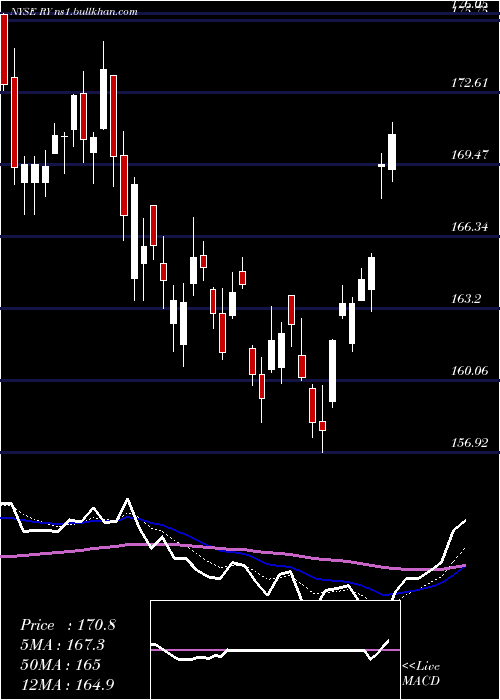
Task: Select the 169.47 price axis label
Action: point(469,154)
